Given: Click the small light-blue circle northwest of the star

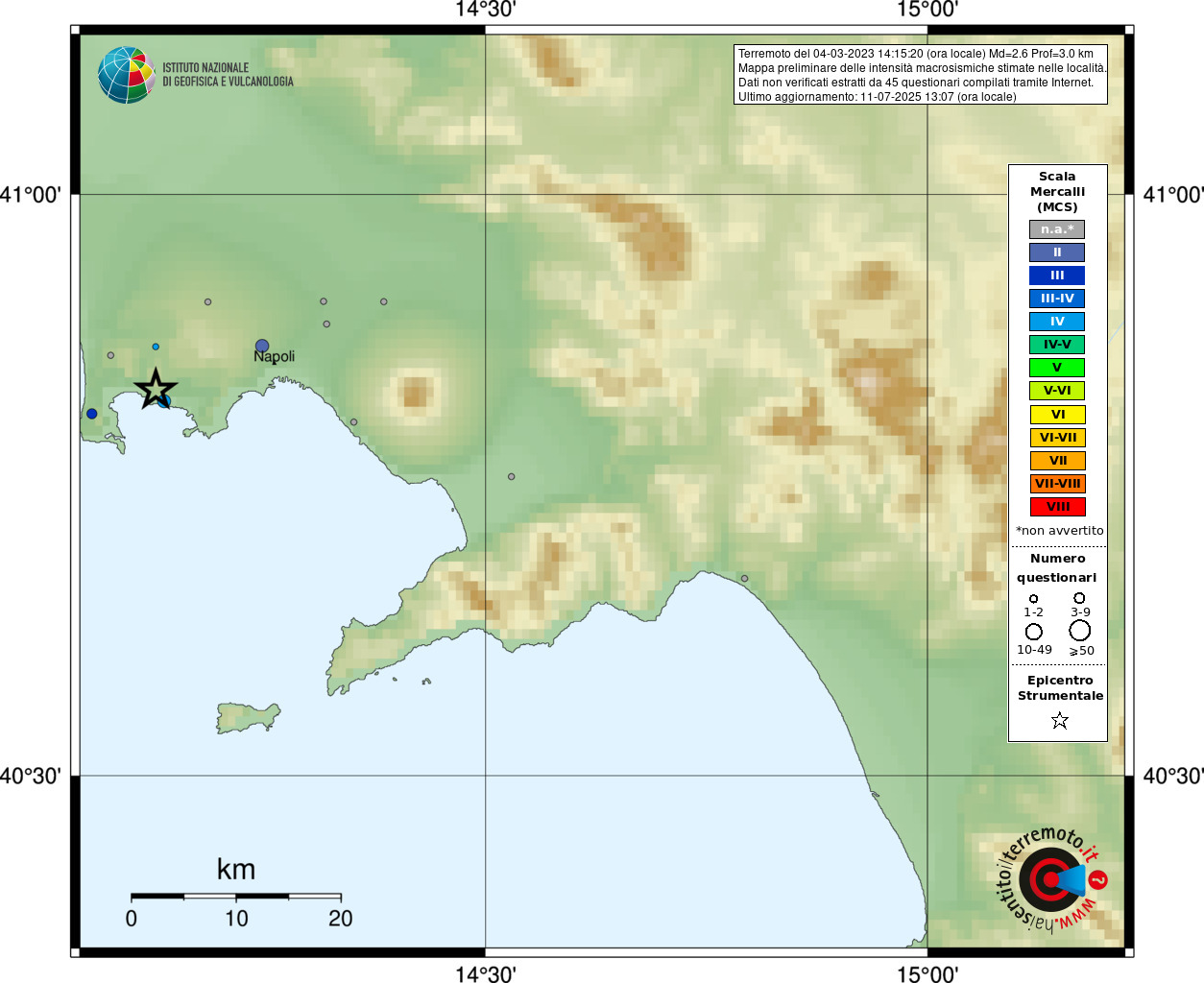Looking at the screenshot, I should pos(156,347).
